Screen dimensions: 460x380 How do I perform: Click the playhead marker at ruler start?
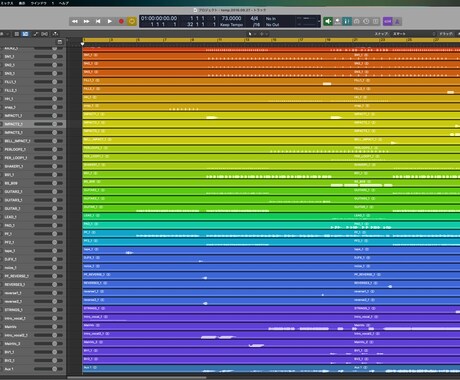[83, 44]
